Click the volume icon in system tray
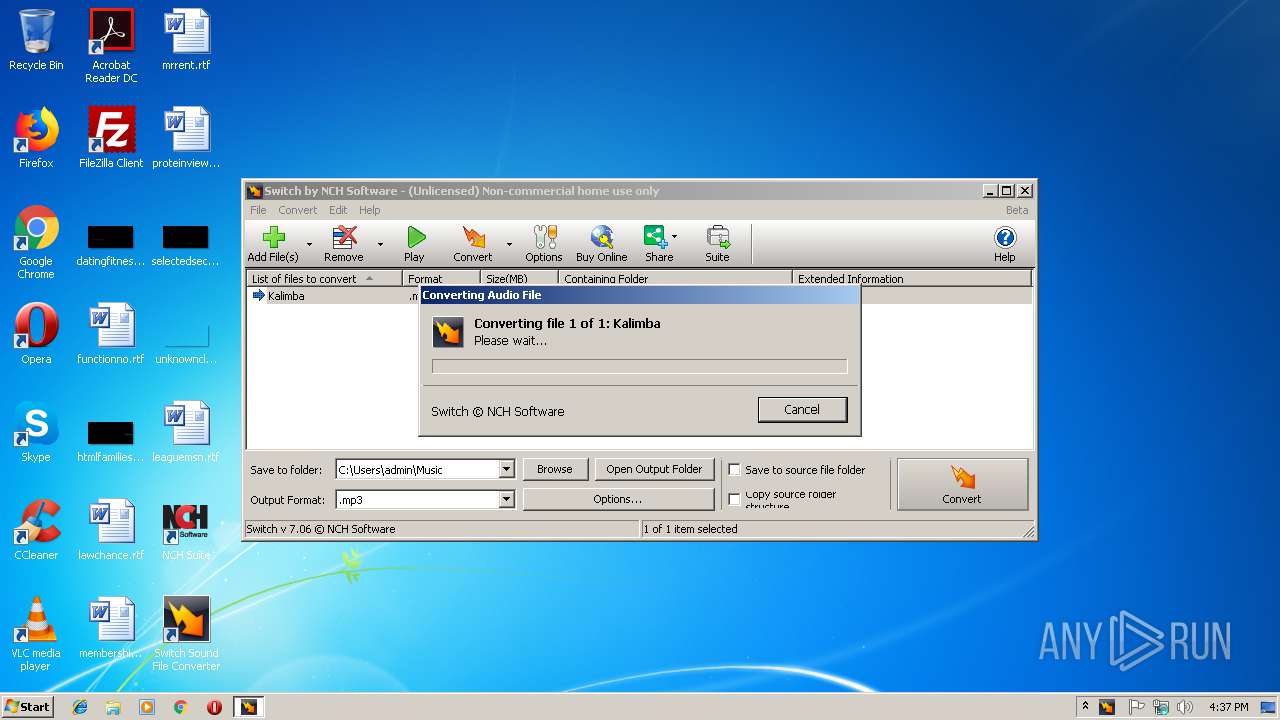 (1185, 707)
